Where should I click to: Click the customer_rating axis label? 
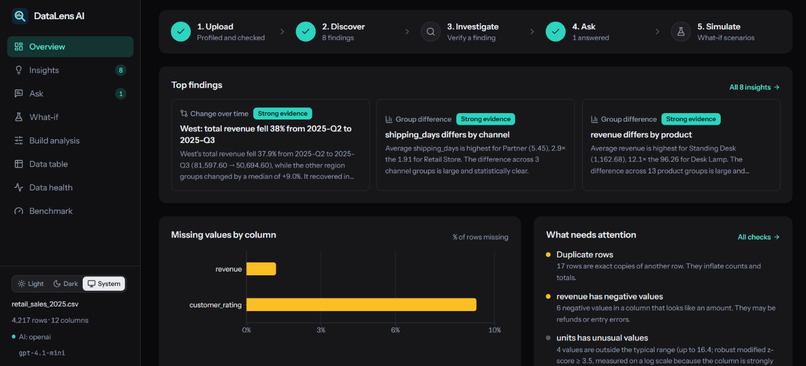point(215,305)
